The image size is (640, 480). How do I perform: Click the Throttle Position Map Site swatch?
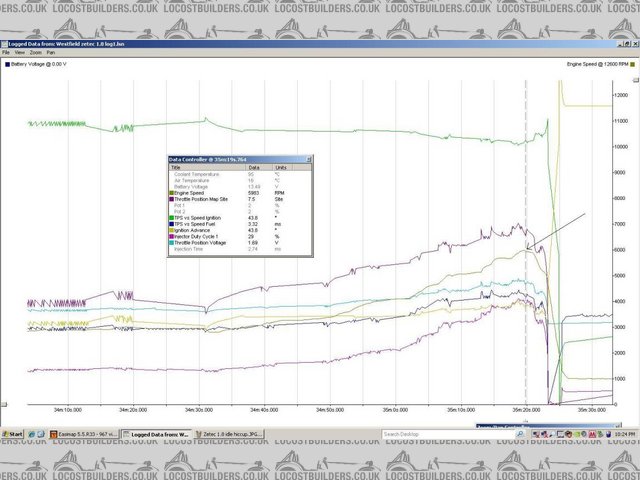point(172,199)
